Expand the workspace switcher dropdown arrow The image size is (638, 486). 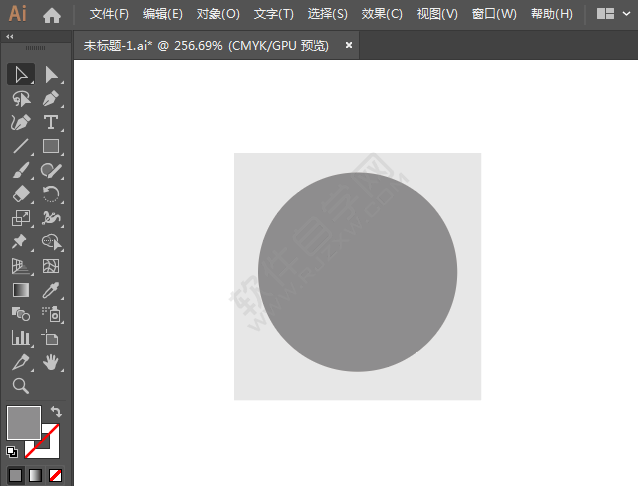tap(626, 14)
